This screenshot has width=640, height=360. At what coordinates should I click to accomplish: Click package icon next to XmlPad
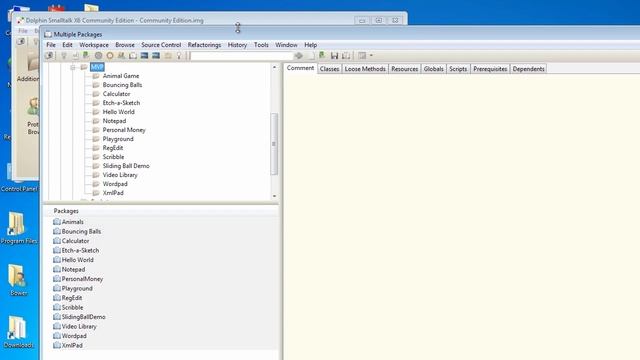[x=57, y=345]
